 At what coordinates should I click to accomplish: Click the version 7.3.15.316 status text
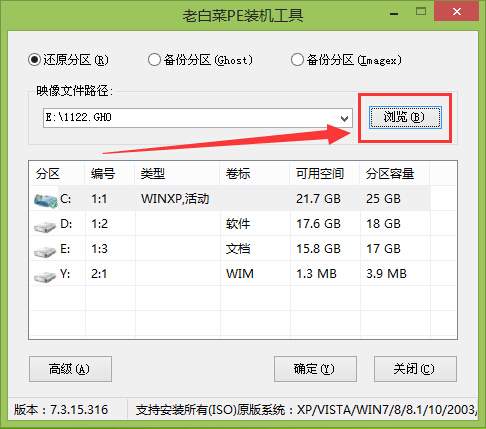point(61,410)
